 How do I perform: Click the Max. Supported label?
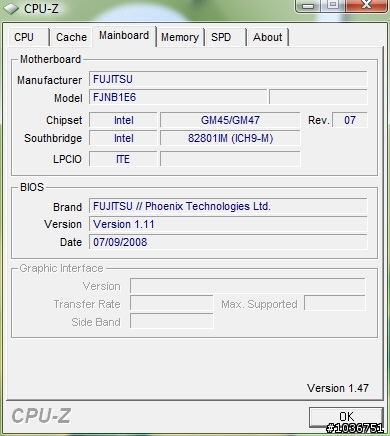(x=259, y=304)
